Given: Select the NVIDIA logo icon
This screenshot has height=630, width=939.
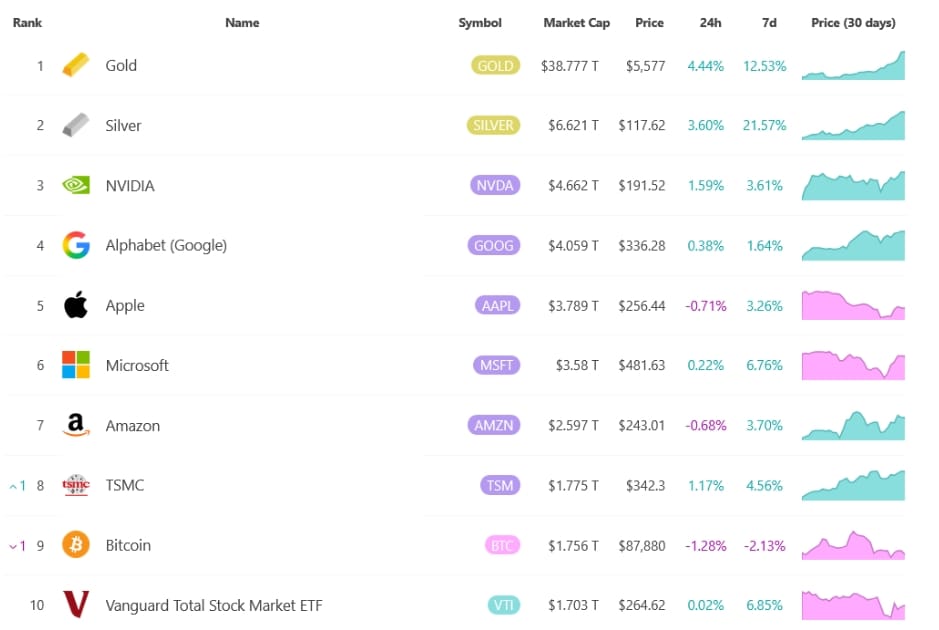Looking at the screenshot, I should click(76, 186).
